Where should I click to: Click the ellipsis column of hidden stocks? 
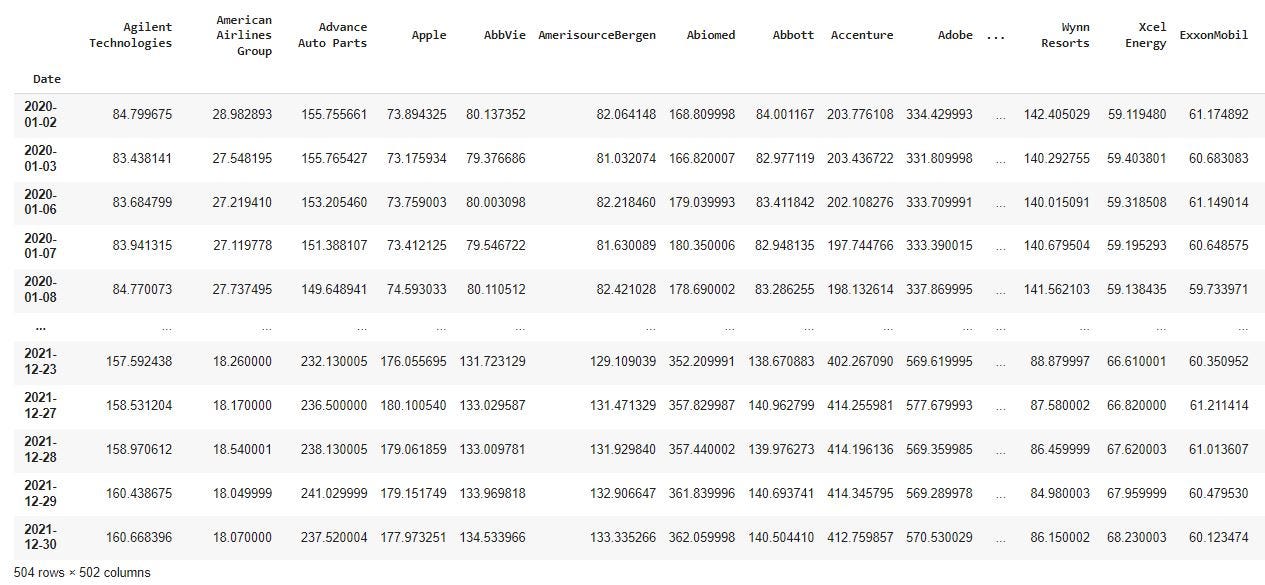pos(996,35)
